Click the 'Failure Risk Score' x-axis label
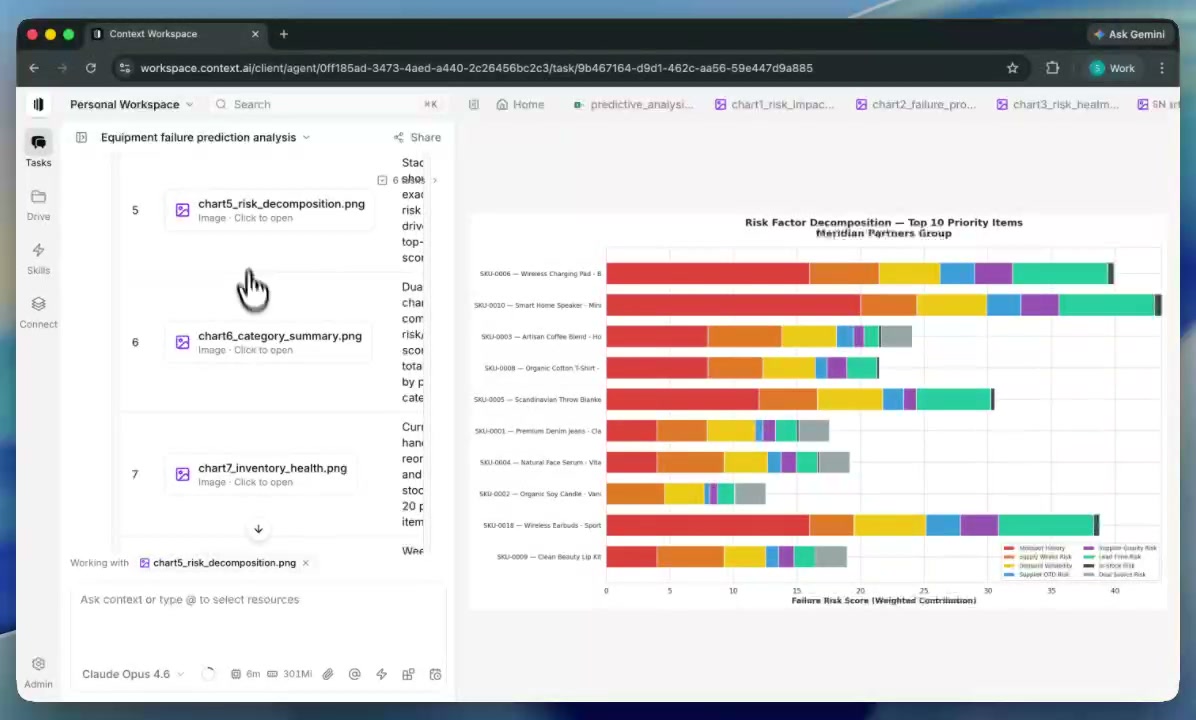 883,600
